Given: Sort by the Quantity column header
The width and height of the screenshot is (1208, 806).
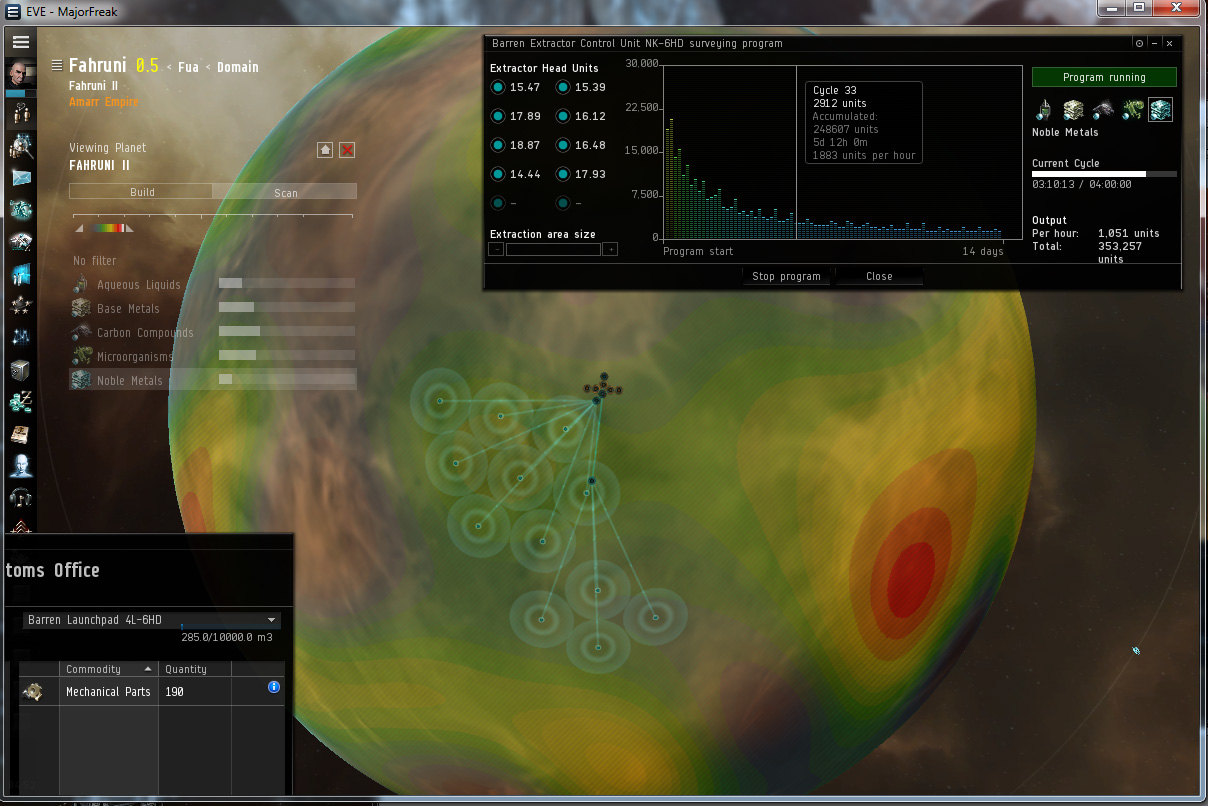Looking at the screenshot, I should (x=195, y=669).
